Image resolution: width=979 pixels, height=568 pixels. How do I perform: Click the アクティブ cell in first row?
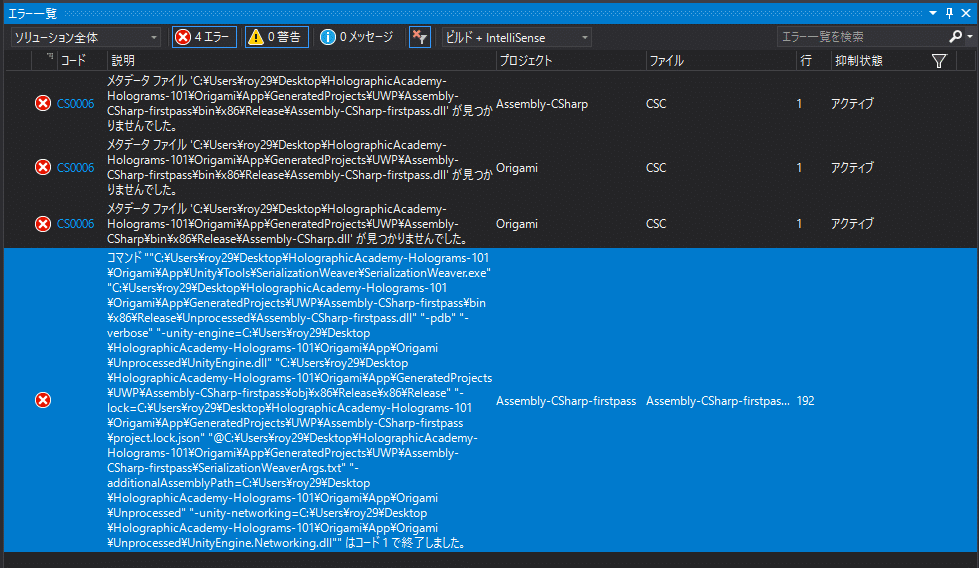click(x=852, y=104)
